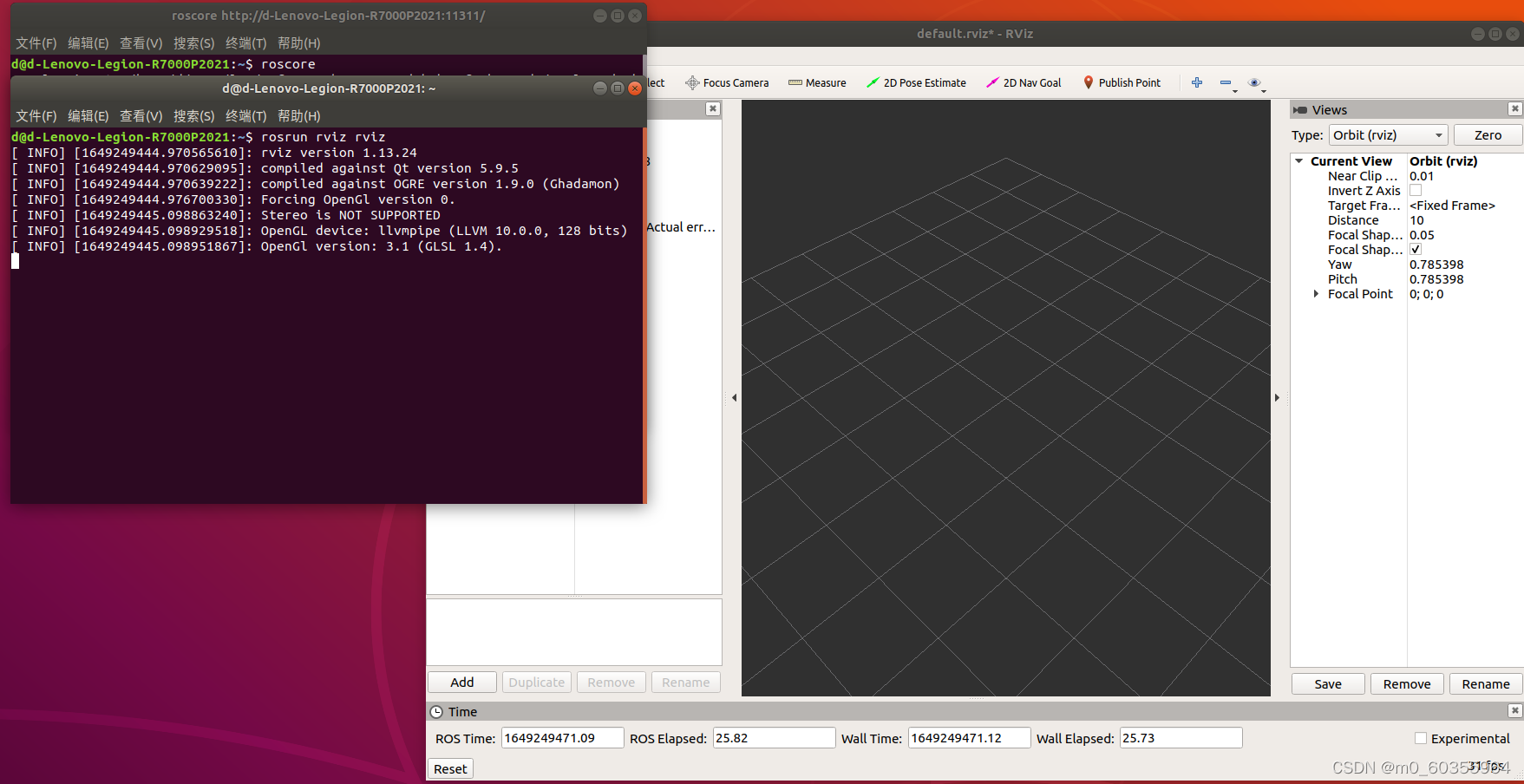Click the ROS Elapsed field
Screen dimensions: 1524x784
(x=774, y=738)
